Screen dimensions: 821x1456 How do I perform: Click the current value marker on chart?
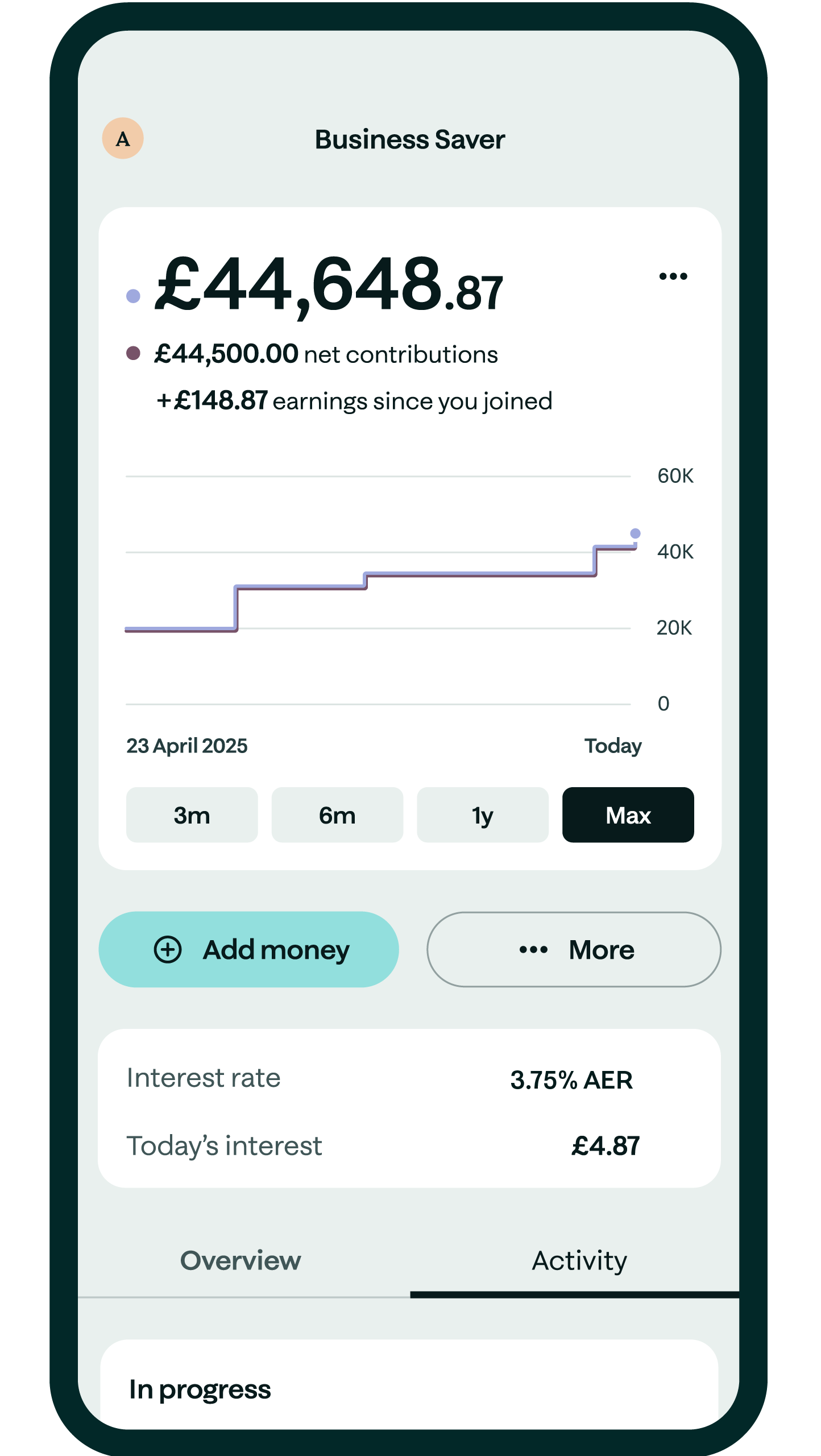pos(635,533)
